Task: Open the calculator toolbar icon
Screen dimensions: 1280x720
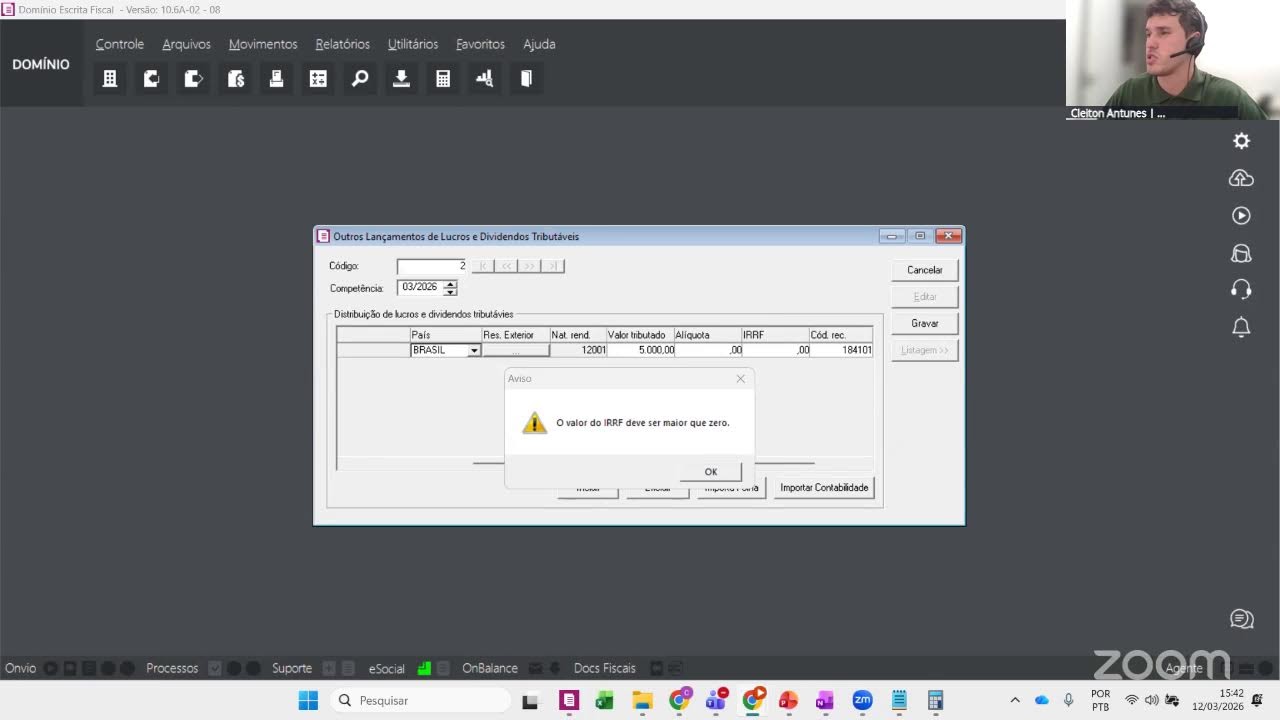Action: tap(443, 78)
